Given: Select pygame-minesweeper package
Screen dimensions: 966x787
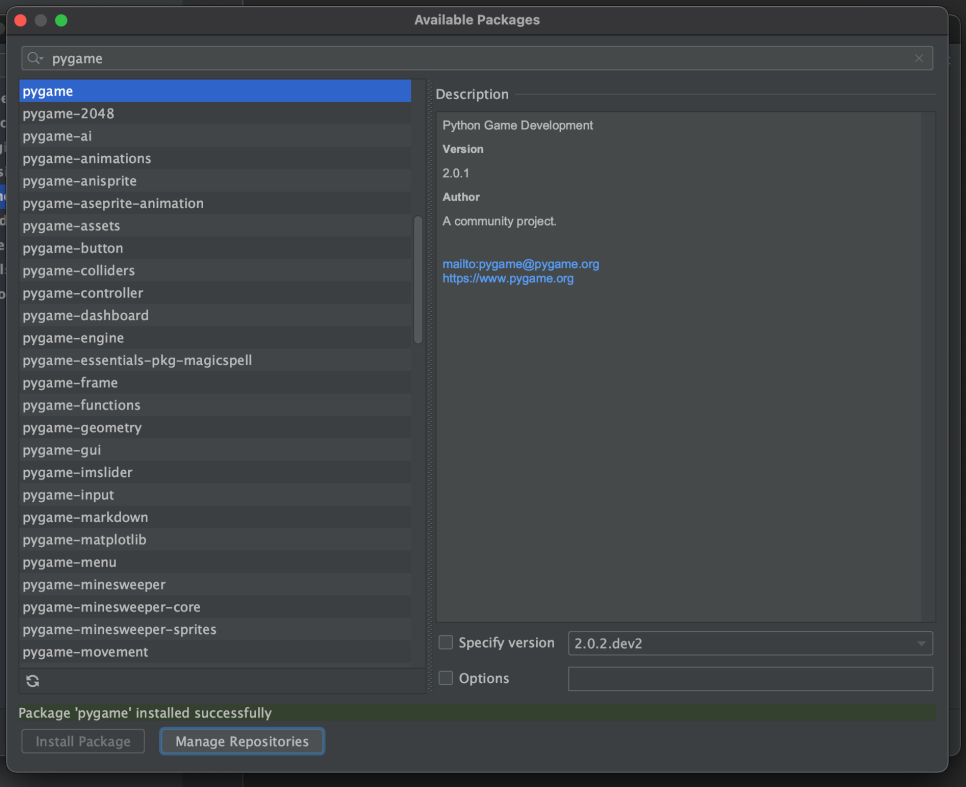Looking at the screenshot, I should [x=215, y=585].
